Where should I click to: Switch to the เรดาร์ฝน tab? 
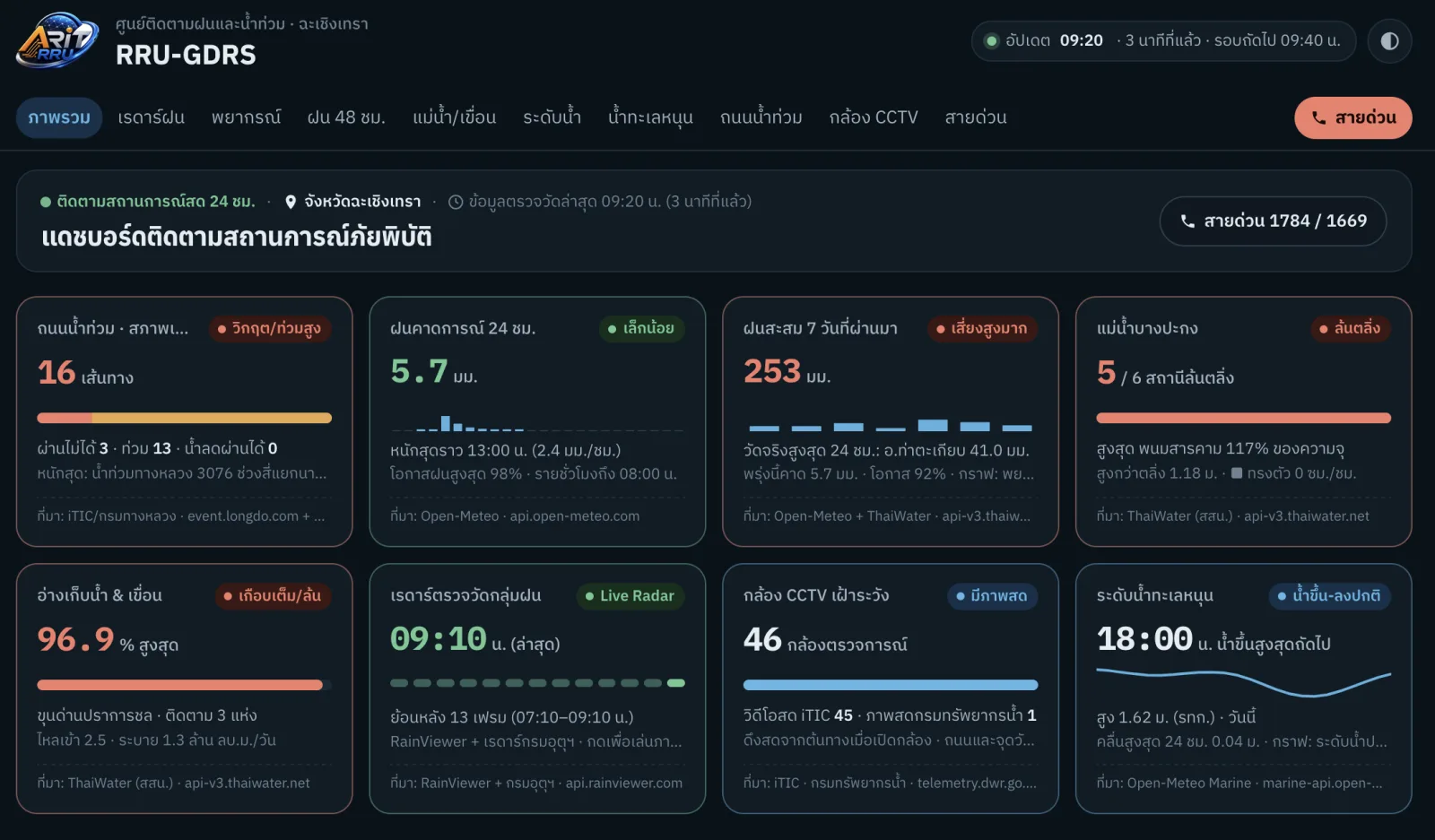151,117
